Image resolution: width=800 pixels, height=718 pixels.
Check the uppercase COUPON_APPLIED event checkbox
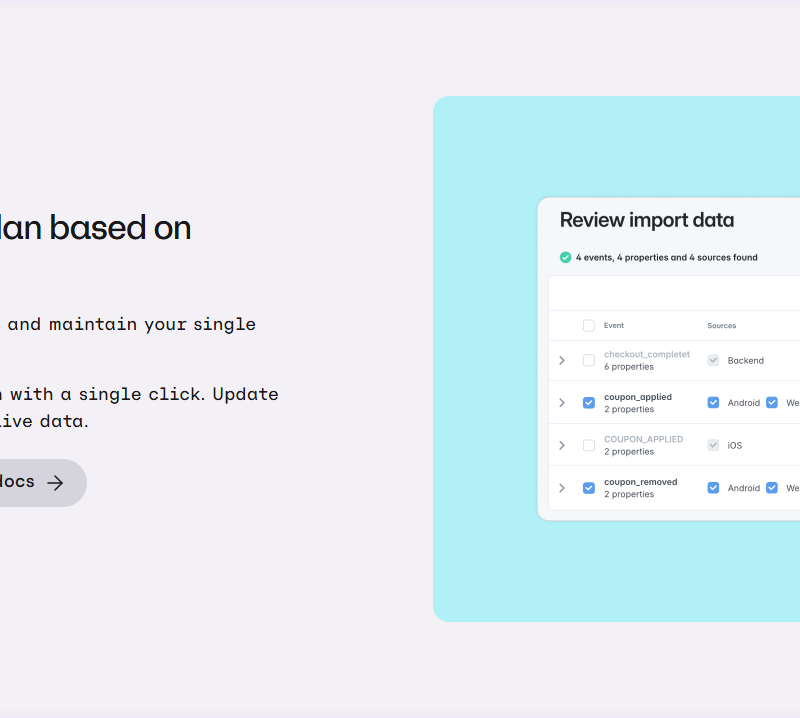point(589,445)
